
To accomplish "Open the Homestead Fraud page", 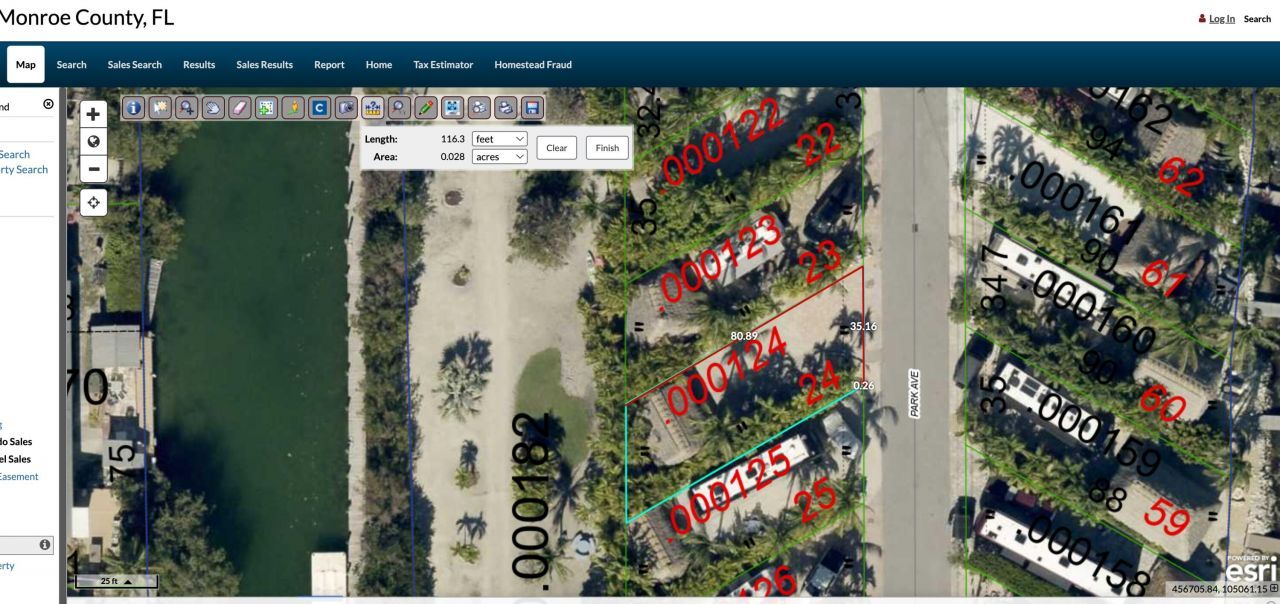I will pyautogui.click(x=532, y=64).
